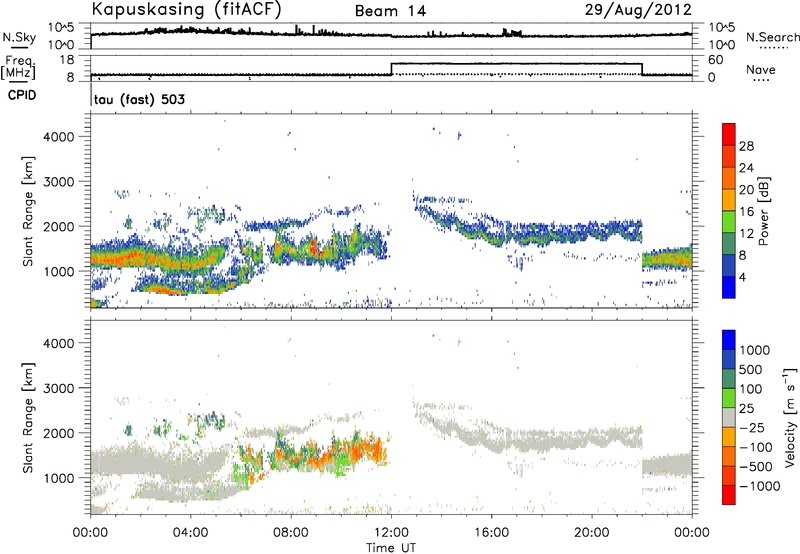Select the "Beam 14" label
Image resolution: width=800 pixels, height=554 pixels.
pyautogui.click(x=390, y=11)
